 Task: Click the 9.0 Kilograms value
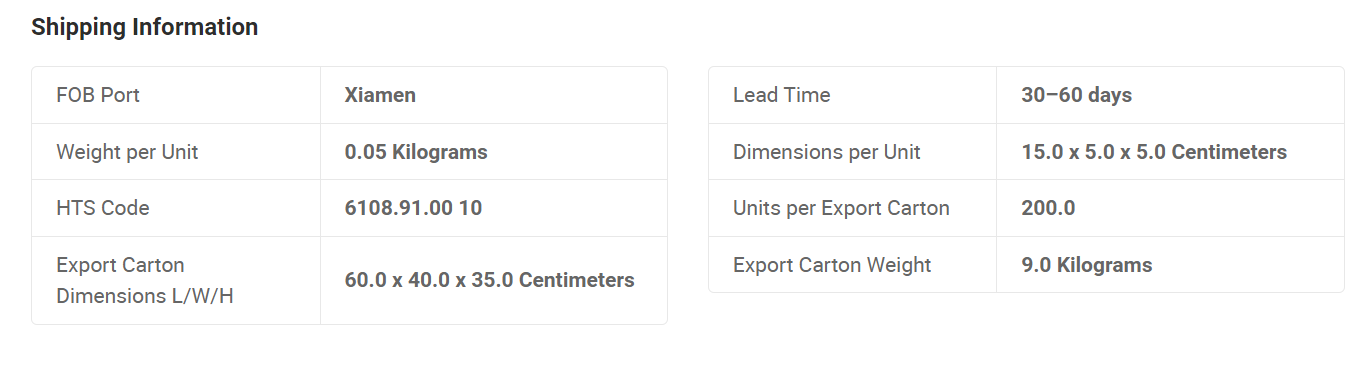pyautogui.click(x=1087, y=265)
